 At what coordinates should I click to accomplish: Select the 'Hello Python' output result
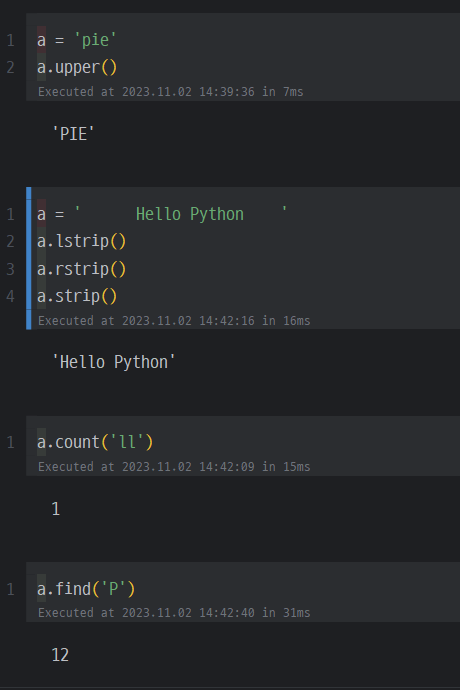click(114, 362)
